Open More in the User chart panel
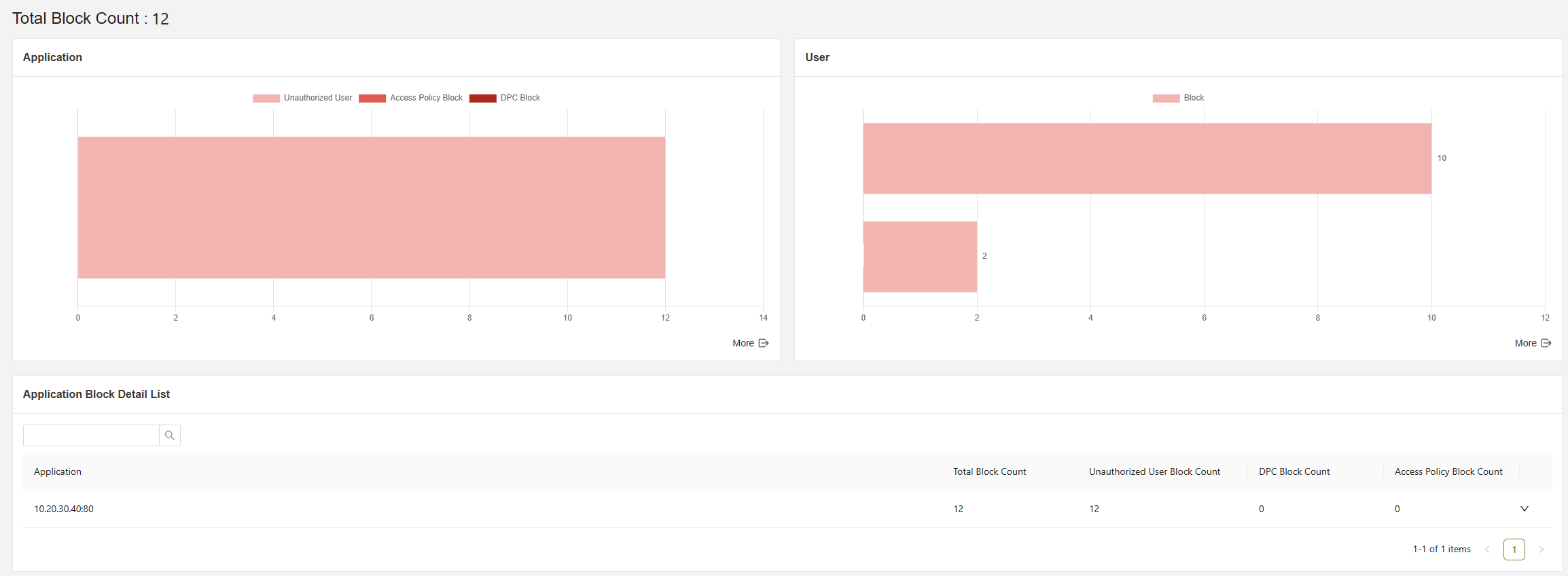 [x=1532, y=343]
